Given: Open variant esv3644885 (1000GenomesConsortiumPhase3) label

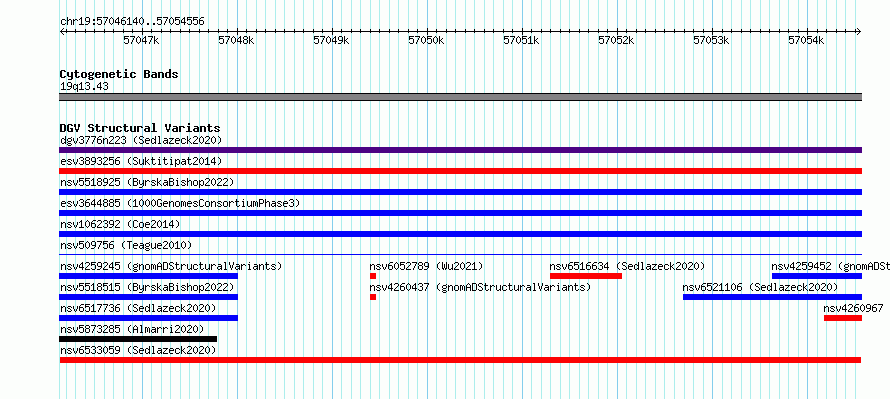Looking at the screenshot, I should click(x=180, y=203).
